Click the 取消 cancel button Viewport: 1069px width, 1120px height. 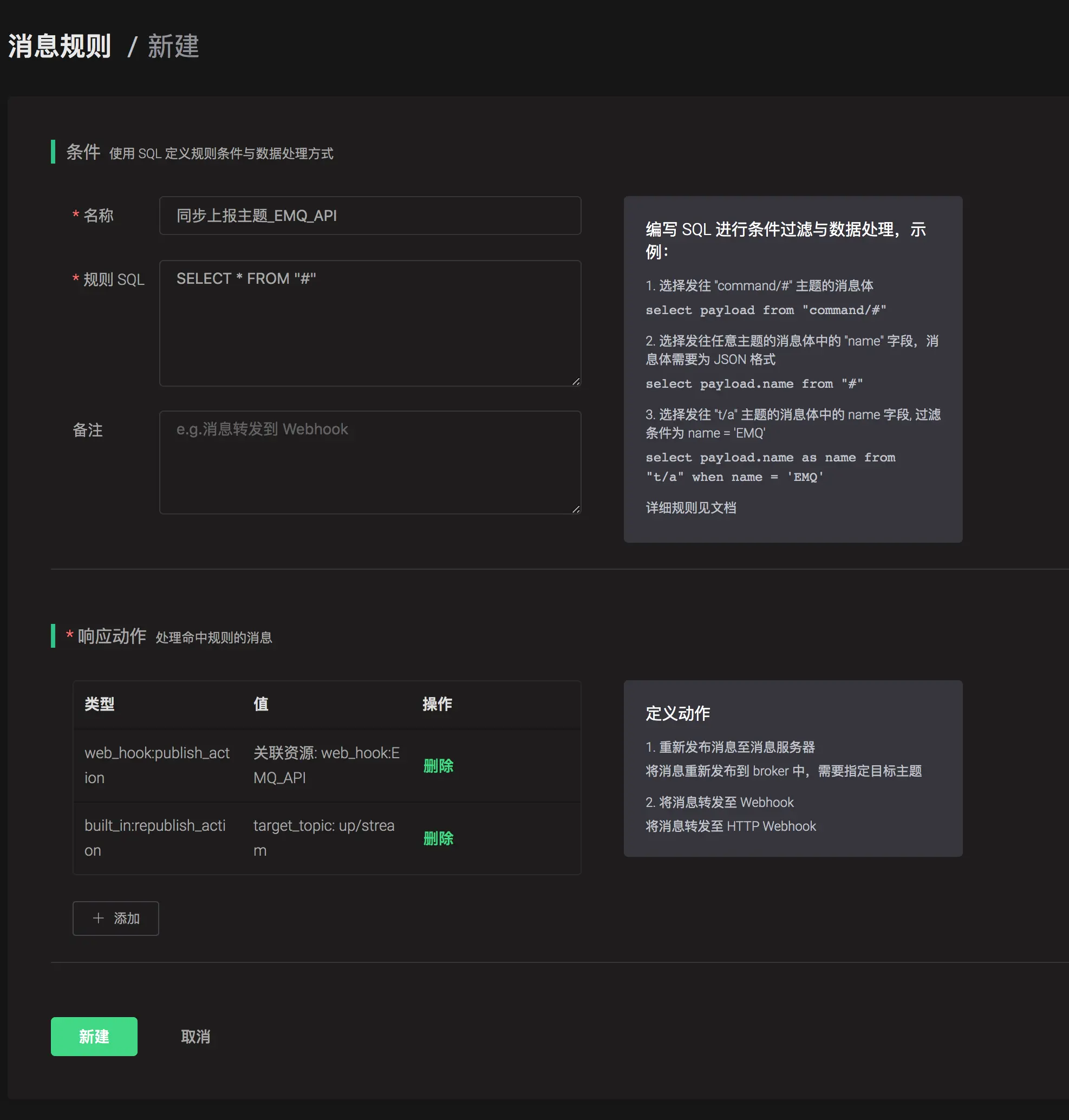coord(195,1036)
